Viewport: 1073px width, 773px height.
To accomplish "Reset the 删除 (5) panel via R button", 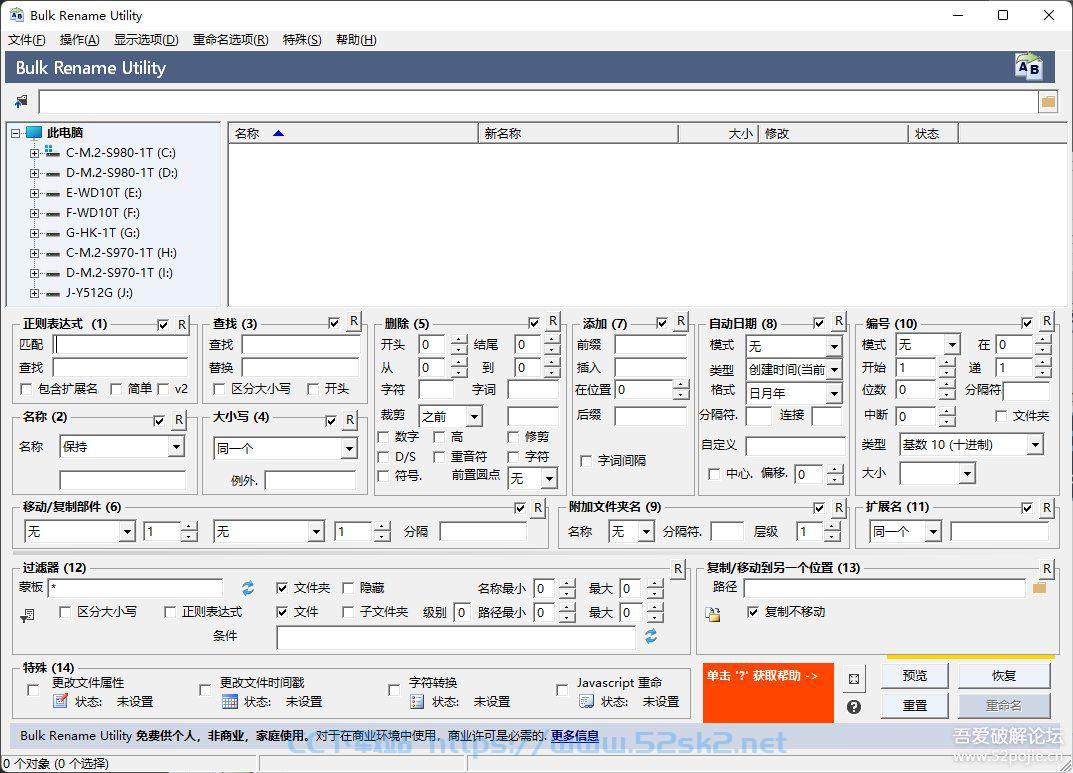I will click(x=553, y=322).
